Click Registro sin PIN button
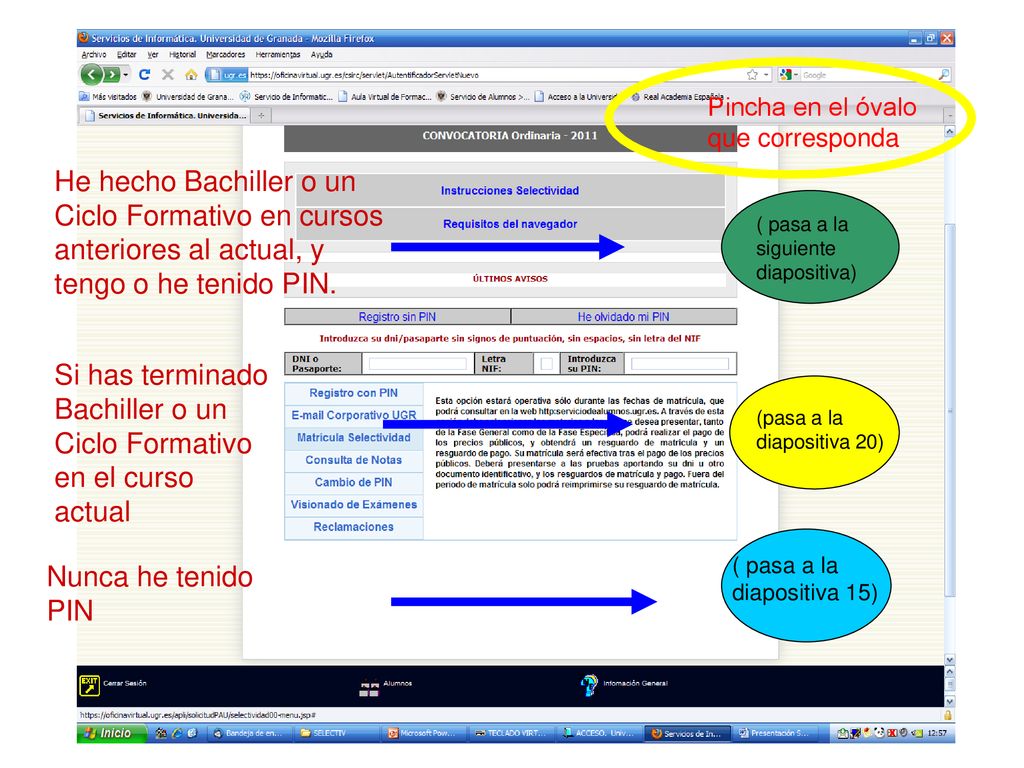The width and height of the screenshot is (1024, 768). coord(397,317)
